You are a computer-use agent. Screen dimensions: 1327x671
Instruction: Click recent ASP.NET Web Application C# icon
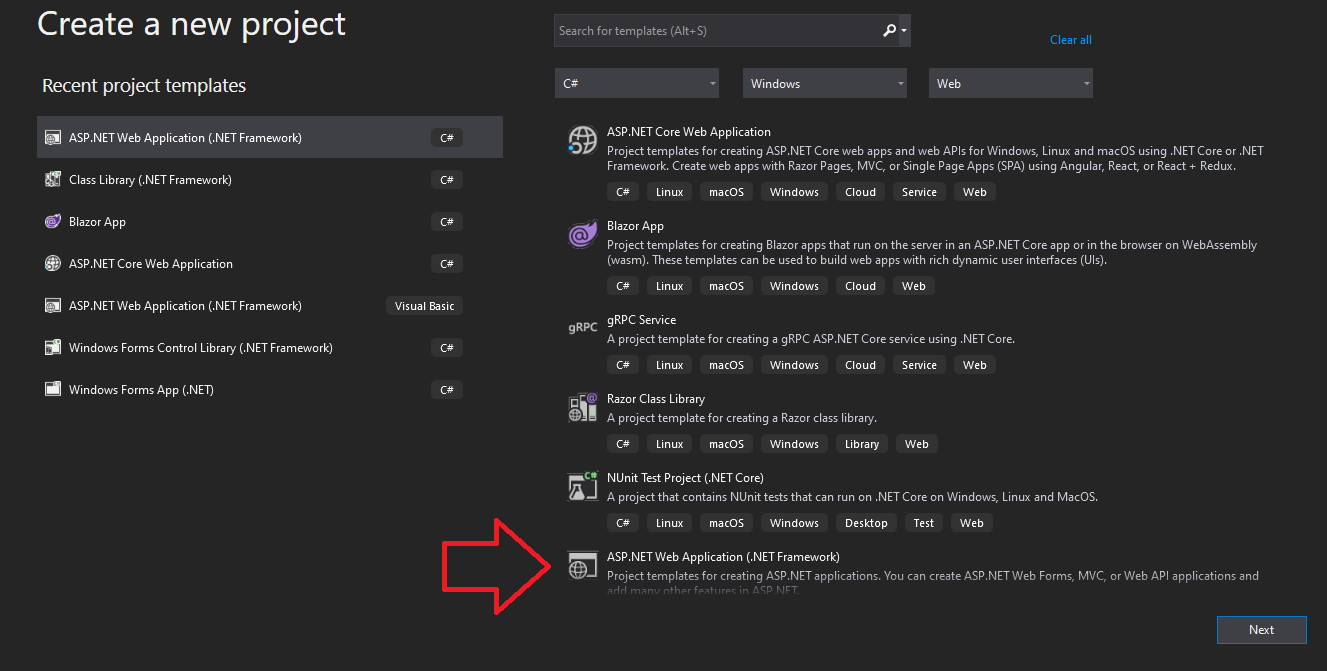coord(53,138)
